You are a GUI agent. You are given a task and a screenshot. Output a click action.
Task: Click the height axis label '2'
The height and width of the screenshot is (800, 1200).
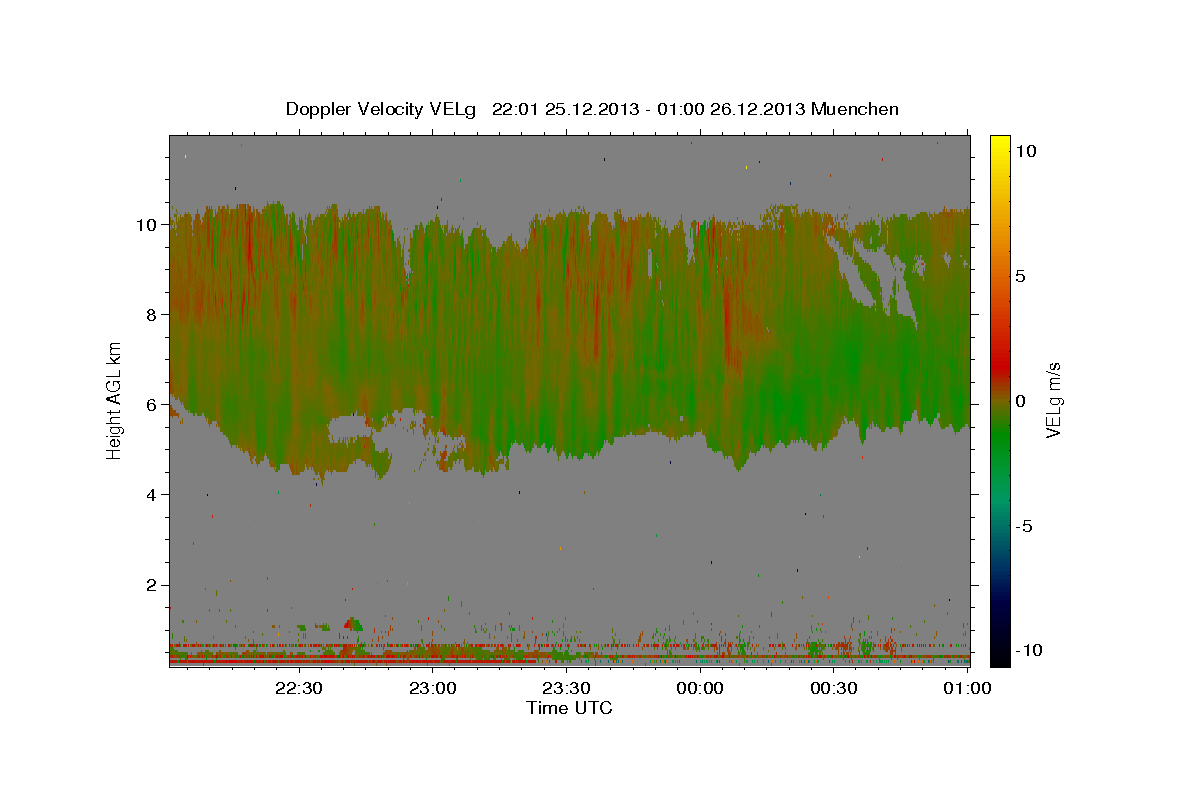click(152, 585)
